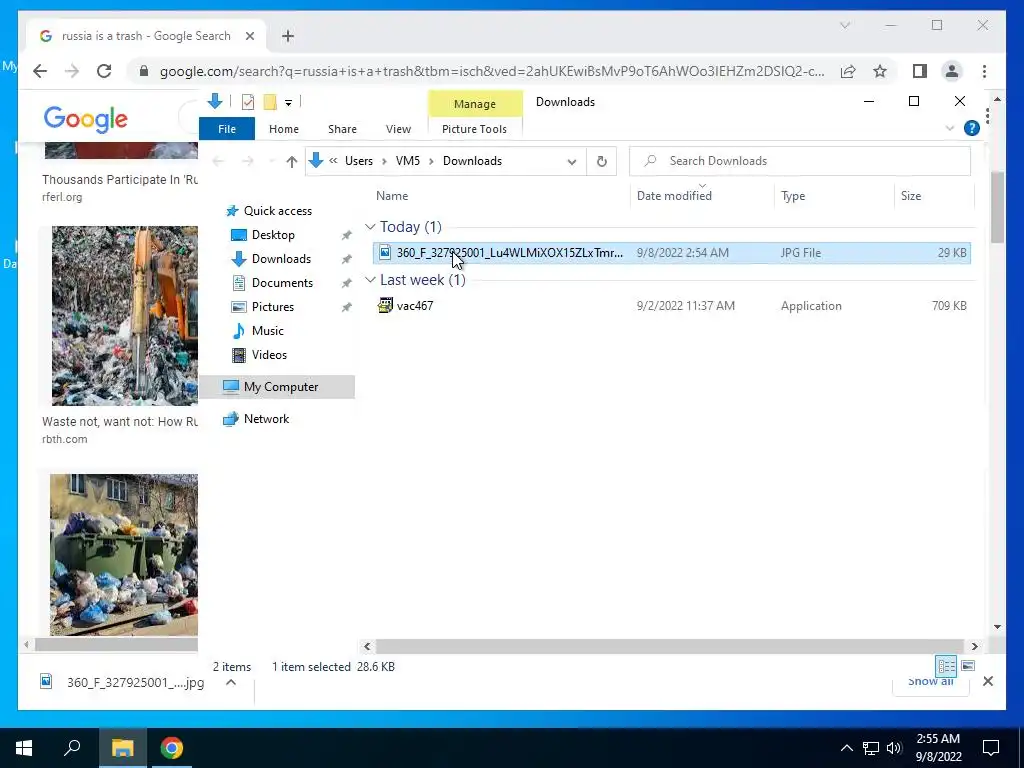Image resolution: width=1024 pixels, height=768 pixels.
Task: Click the share page icon in address bar
Action: (x=848, y=71)
